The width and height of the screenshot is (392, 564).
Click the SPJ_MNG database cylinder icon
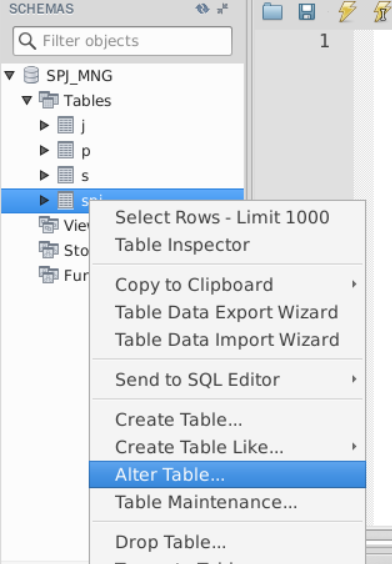pos(31,75)
